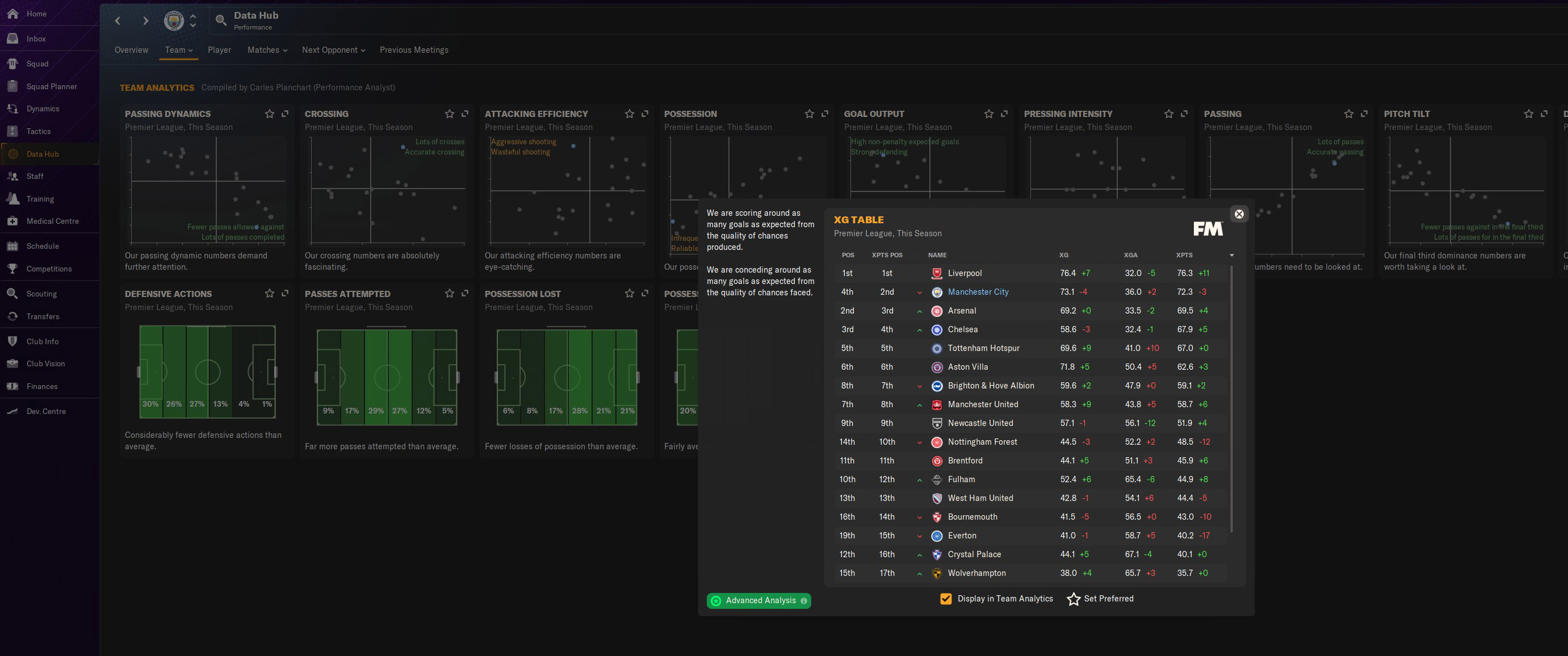
Task: Click the Squad shirt icon in sidebar
Action: coord(12,64)
